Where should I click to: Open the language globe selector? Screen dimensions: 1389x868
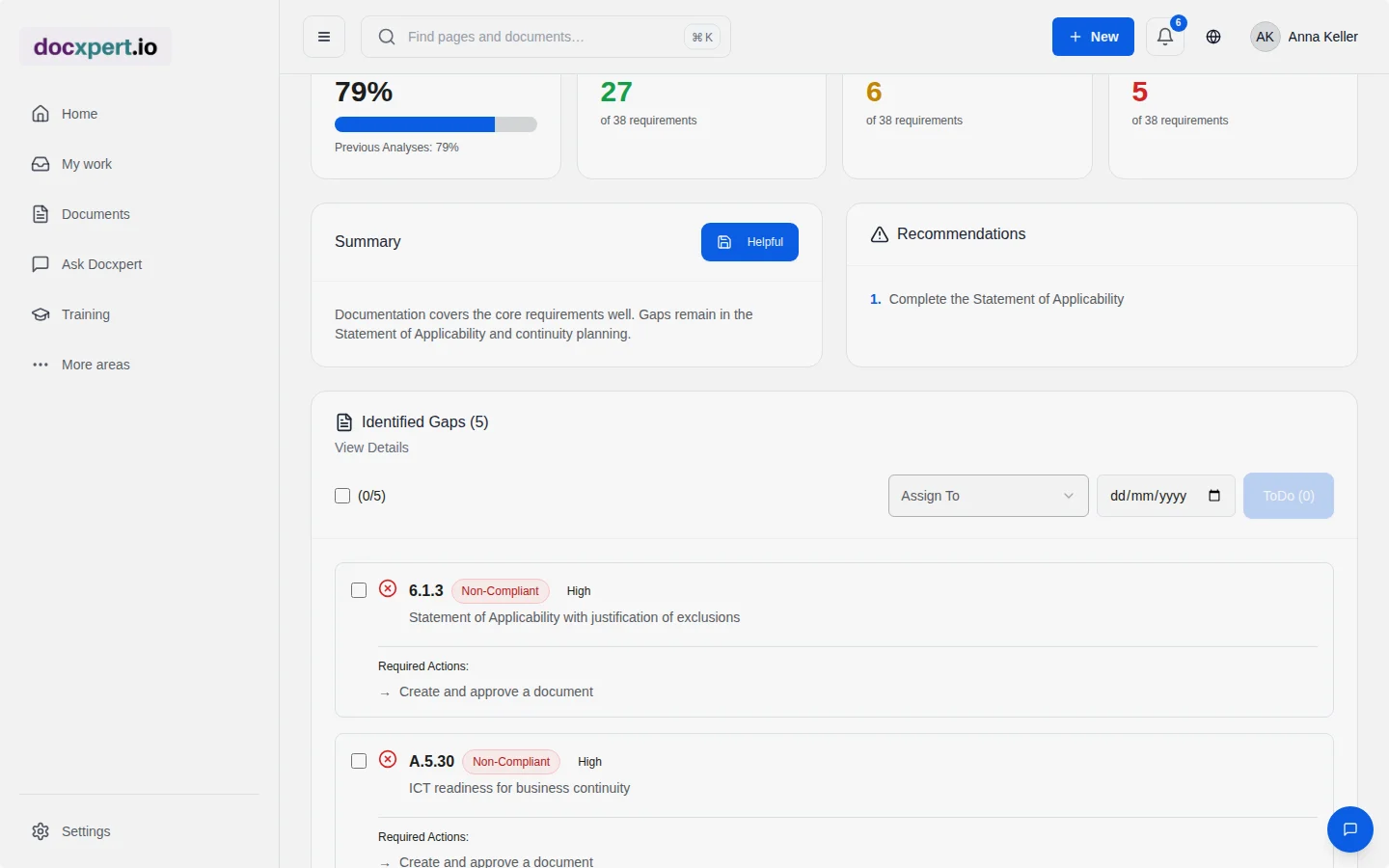pyautogui.click(x=1213, y=37)
